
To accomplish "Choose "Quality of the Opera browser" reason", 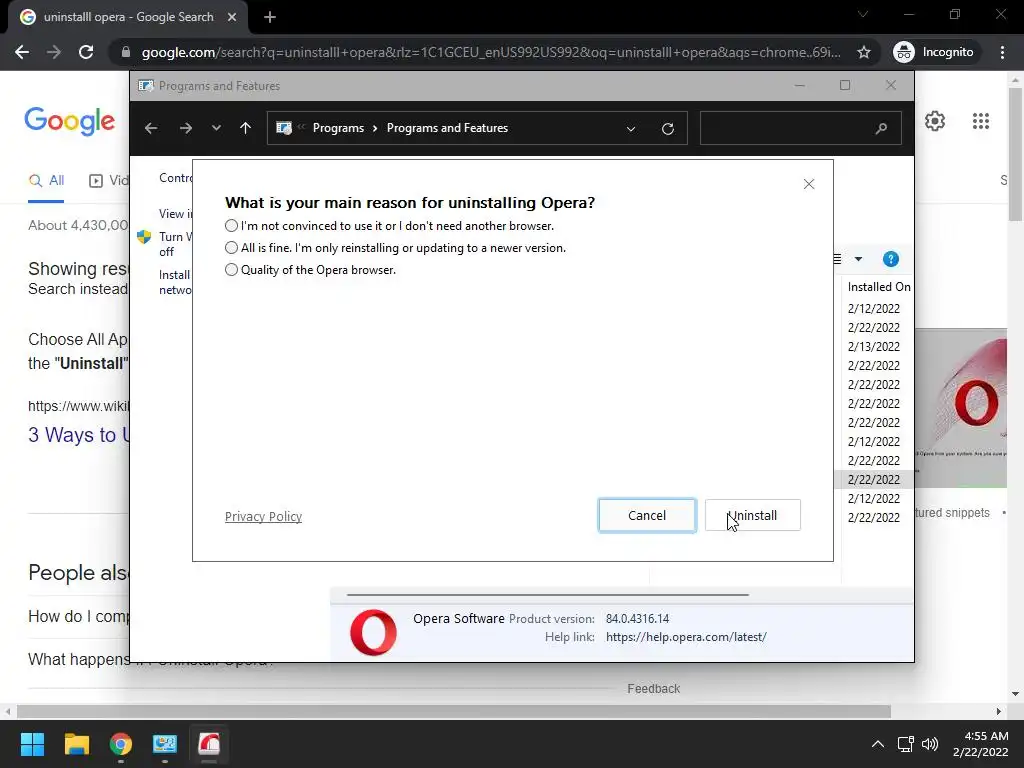I will pyautogui.click(x=231, y=270).
